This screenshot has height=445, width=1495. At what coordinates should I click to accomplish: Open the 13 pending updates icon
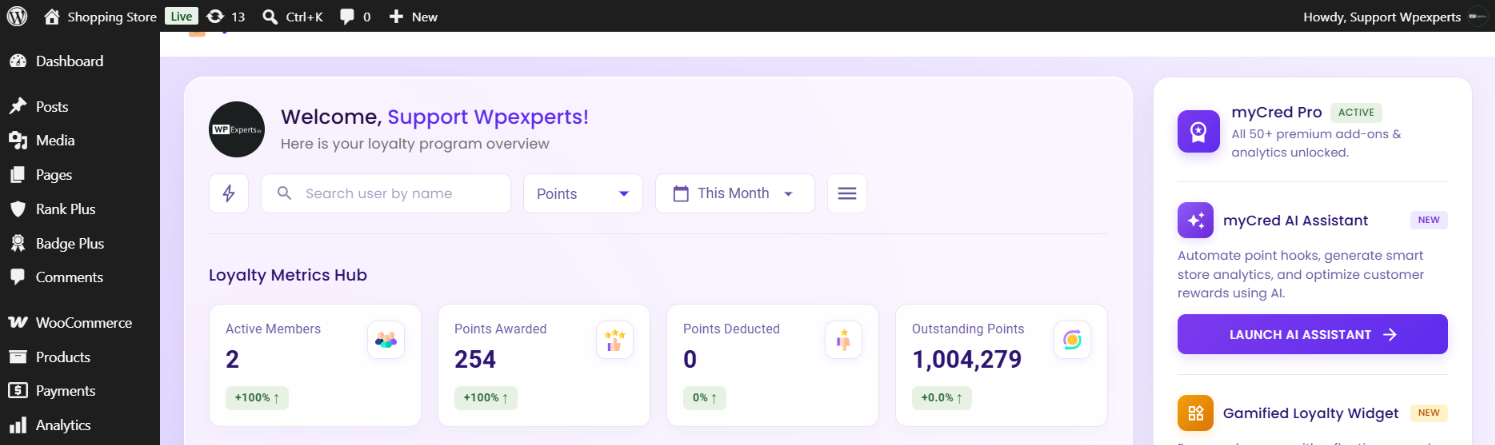[225, 16]
